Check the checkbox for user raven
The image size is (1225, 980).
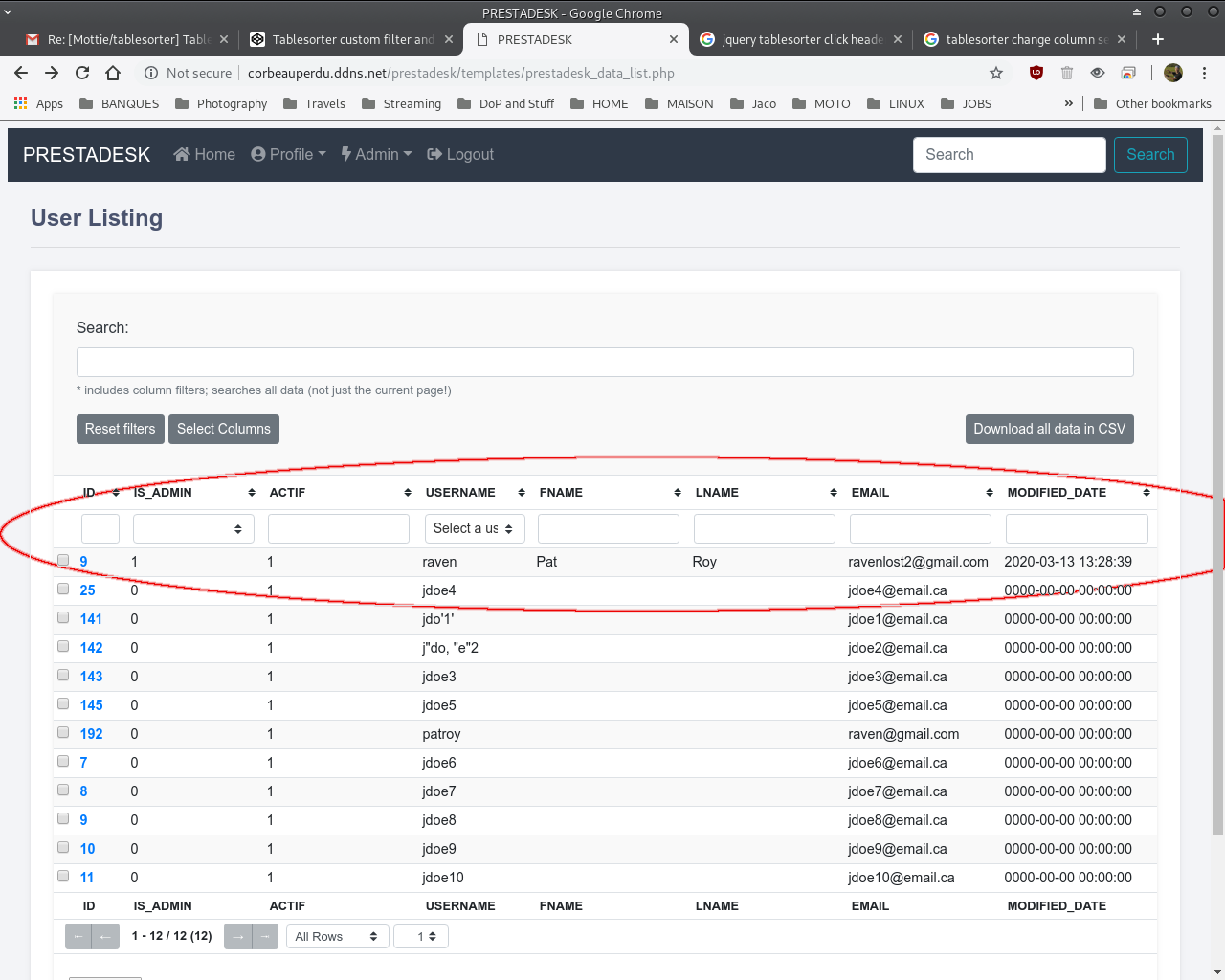[63, 560]
